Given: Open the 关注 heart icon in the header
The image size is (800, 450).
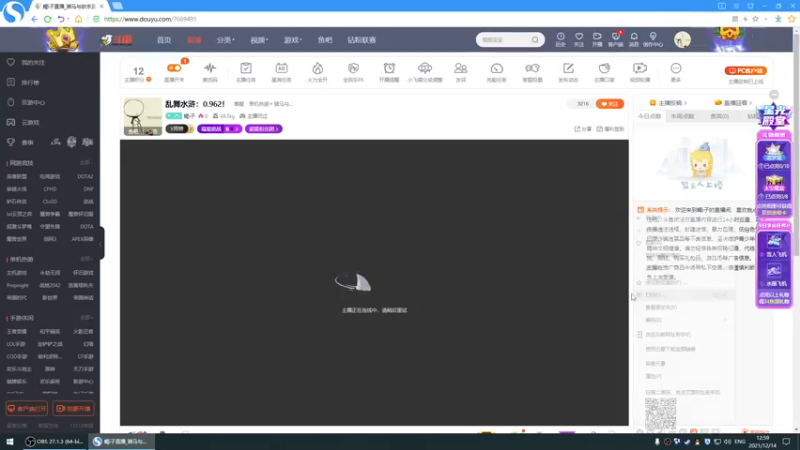Looking at the screenshot, I should coord(579,39).
